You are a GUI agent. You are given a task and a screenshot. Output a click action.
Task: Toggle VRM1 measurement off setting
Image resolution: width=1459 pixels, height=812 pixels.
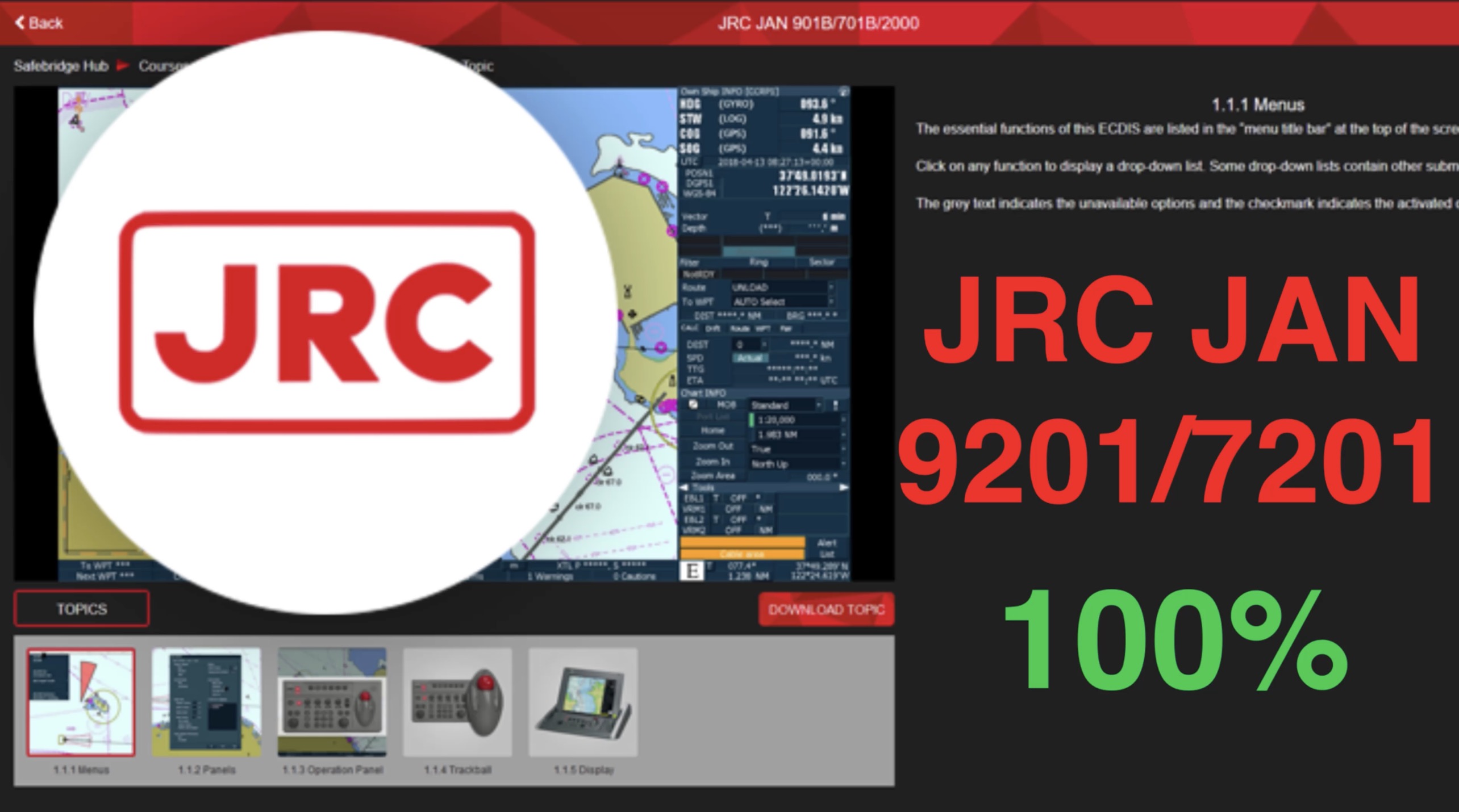(735, 509)
